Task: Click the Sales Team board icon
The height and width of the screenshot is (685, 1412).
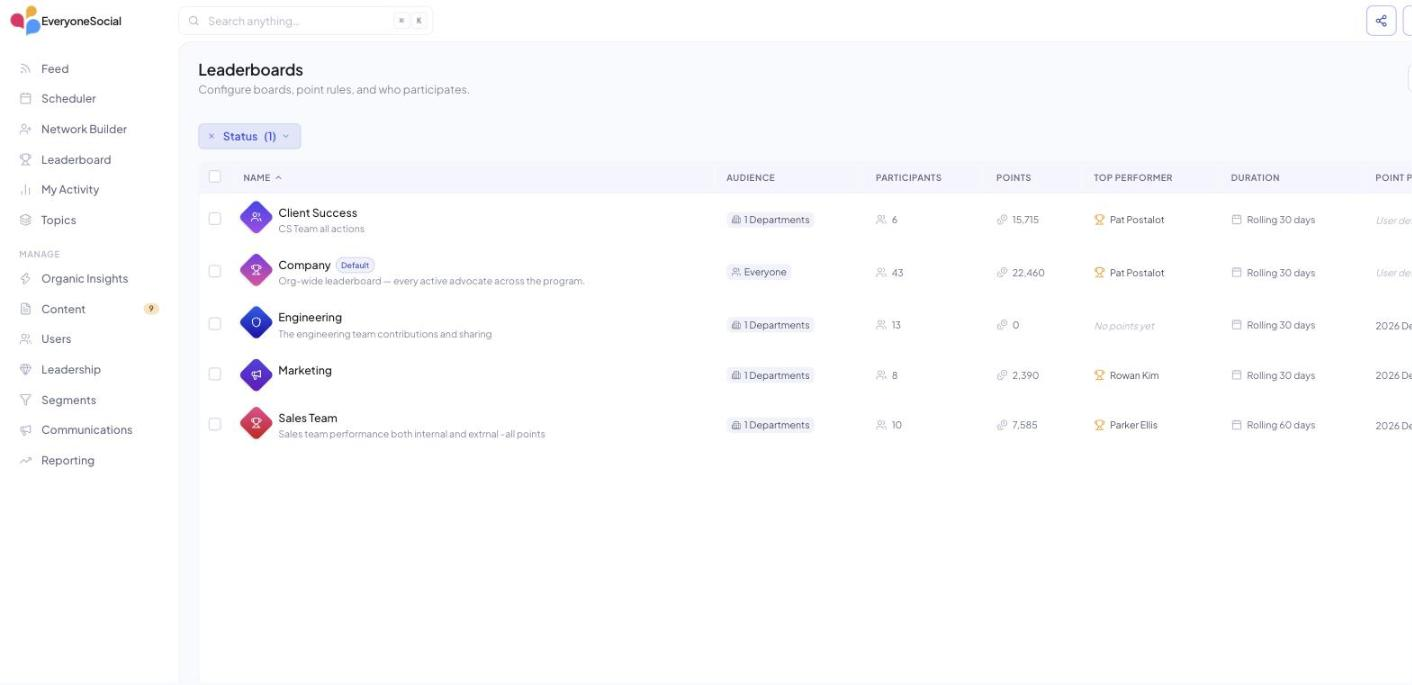Action: coord(256,423)
